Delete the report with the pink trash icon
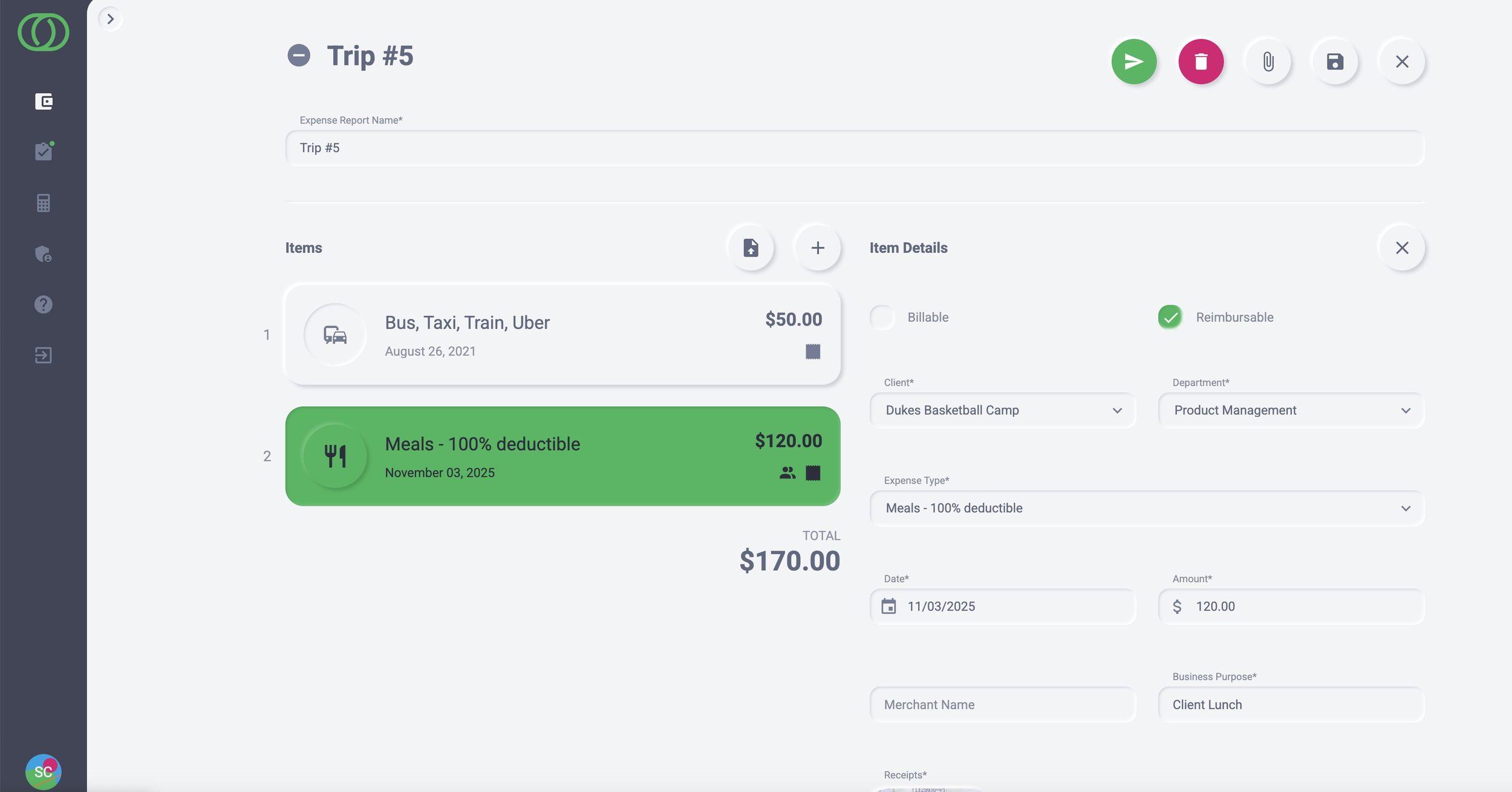 [x=1201, y=62]
